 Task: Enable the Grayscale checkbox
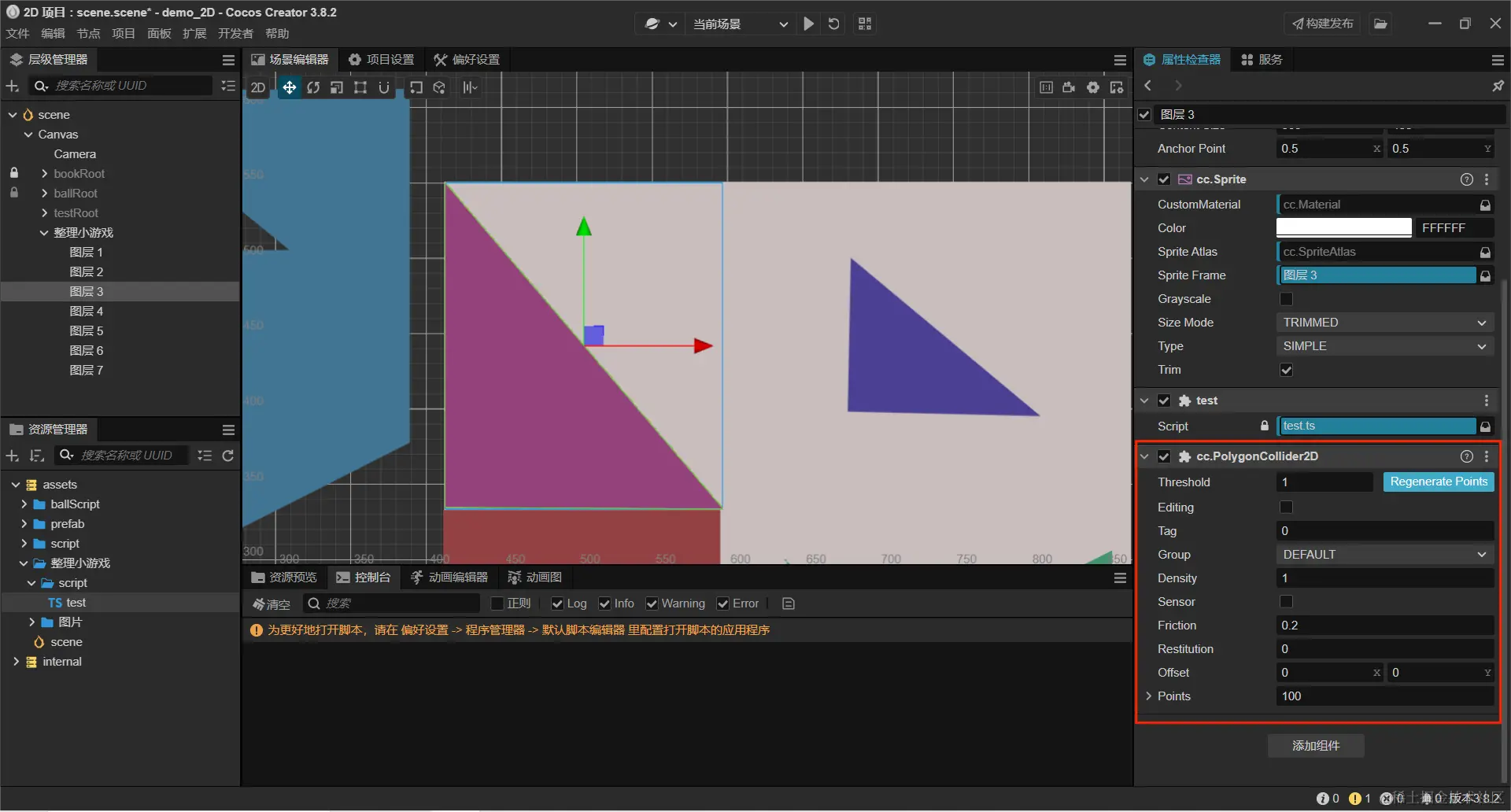click(1287, 299)
